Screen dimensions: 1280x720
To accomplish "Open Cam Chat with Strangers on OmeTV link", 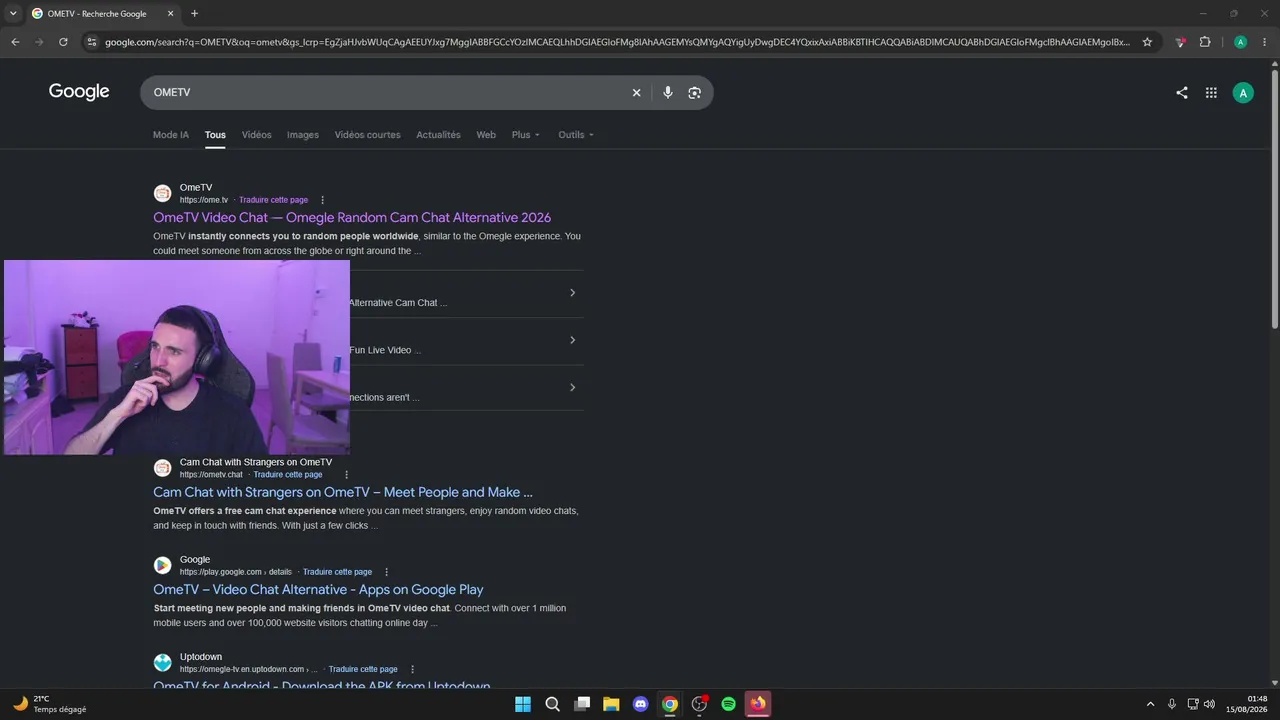I will pyautogui.click(x=343, y=492).
